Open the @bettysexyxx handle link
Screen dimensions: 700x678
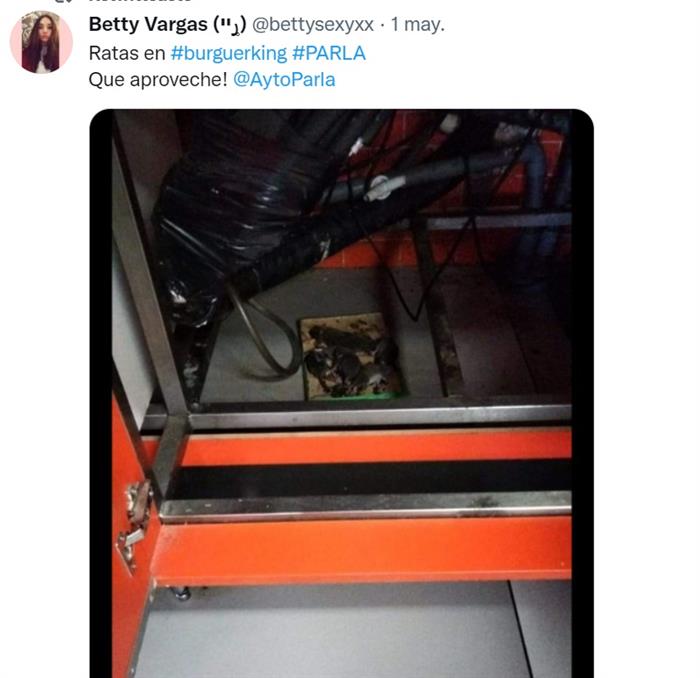point(313,25)
